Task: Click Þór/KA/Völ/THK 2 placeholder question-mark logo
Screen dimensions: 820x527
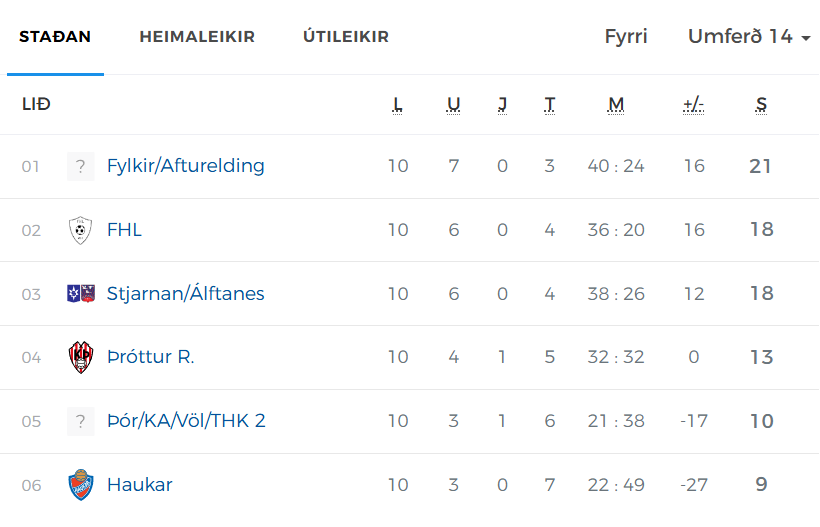Action: tap(81, 421)
